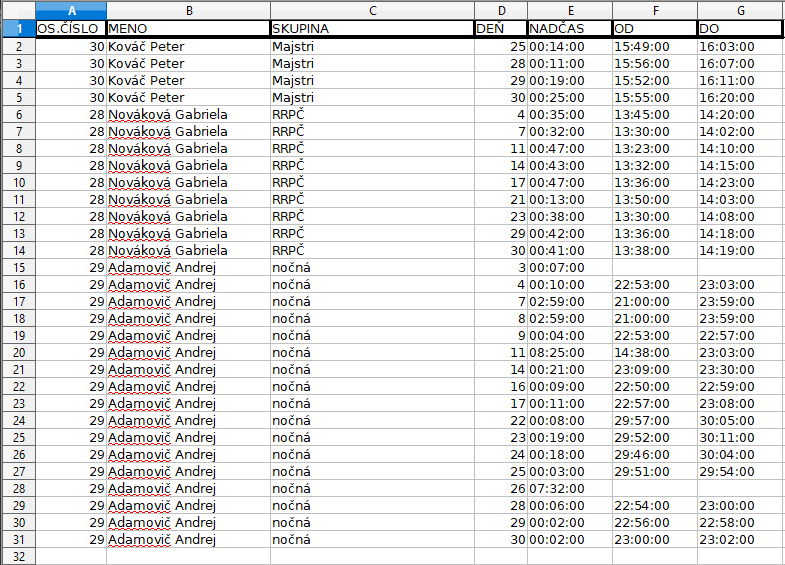Click start time 14:38:00

pyautogui.click(x=655, y=353)
